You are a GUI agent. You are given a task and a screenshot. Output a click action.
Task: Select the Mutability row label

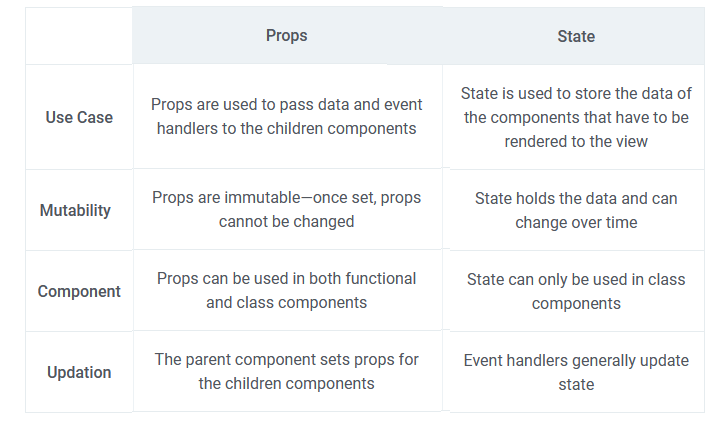tap(75, 210)
